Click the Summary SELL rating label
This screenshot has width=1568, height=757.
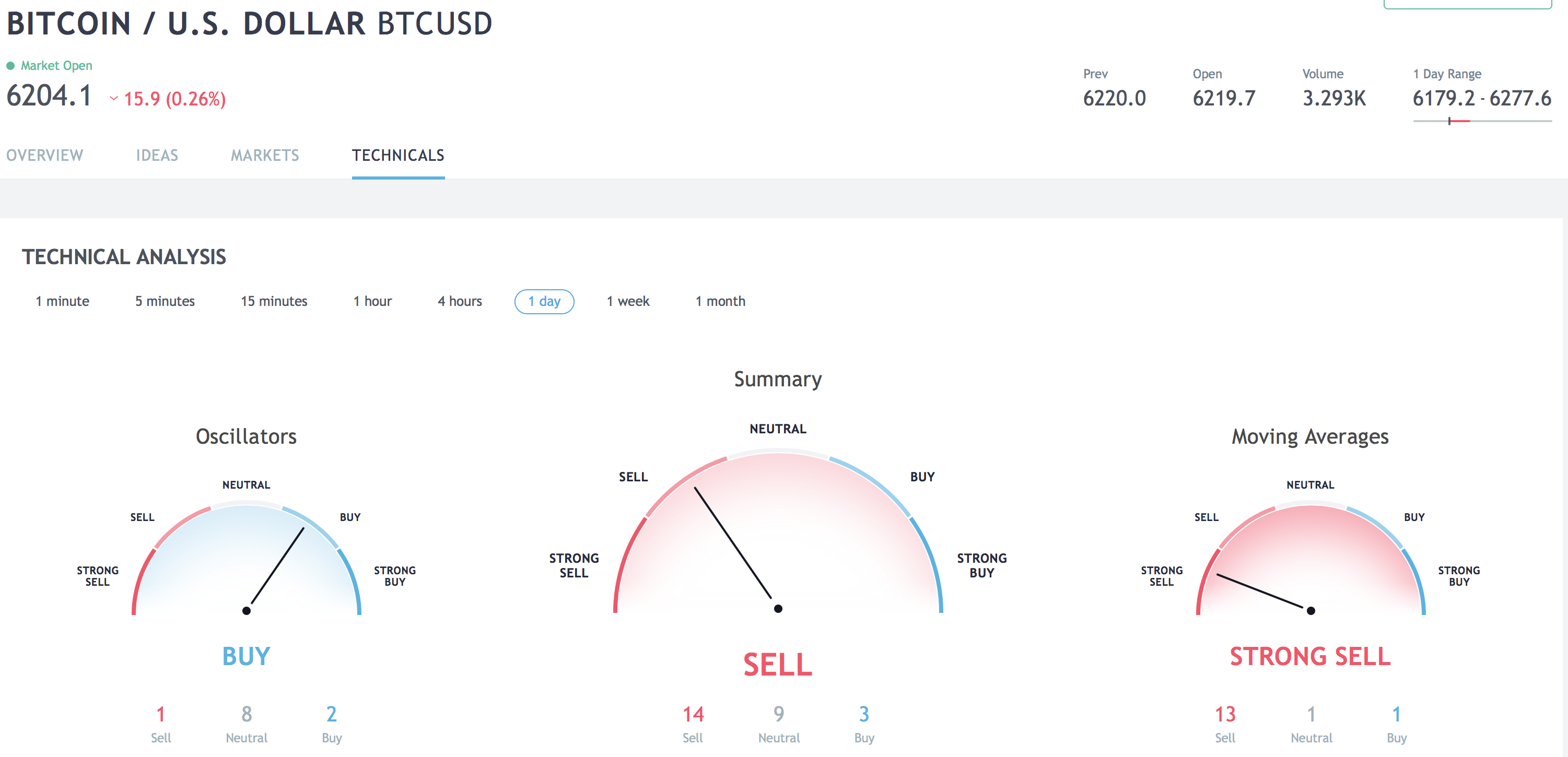click(777, 665)
